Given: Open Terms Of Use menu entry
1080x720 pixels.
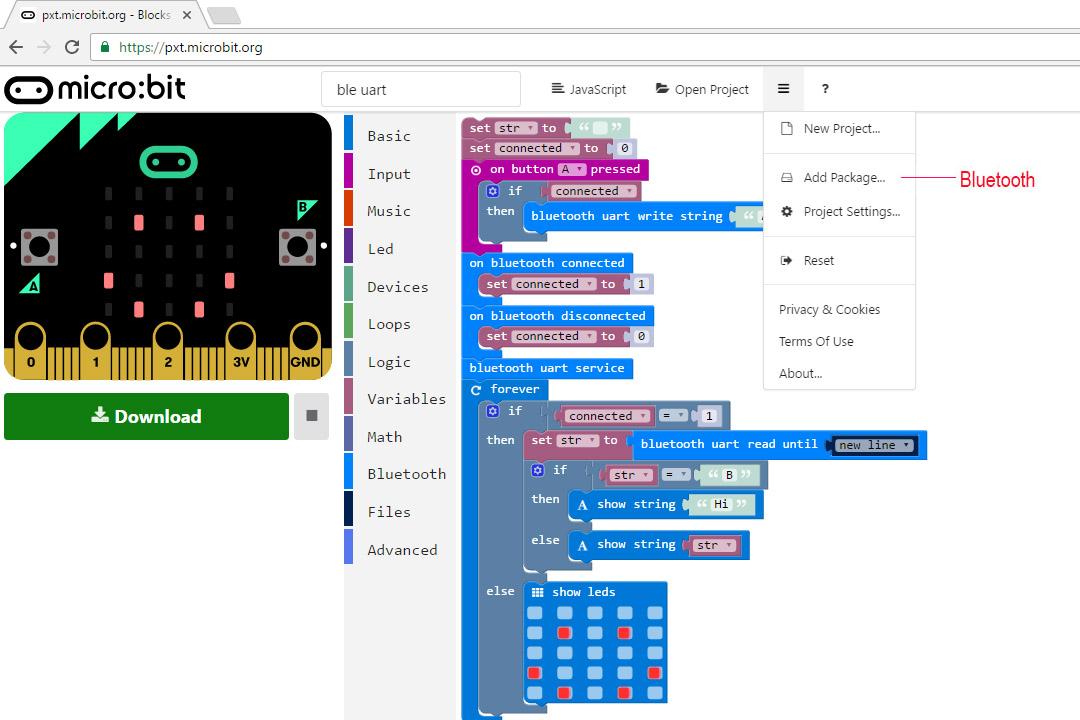Looking at the screenshot, I should coord(839,342).
